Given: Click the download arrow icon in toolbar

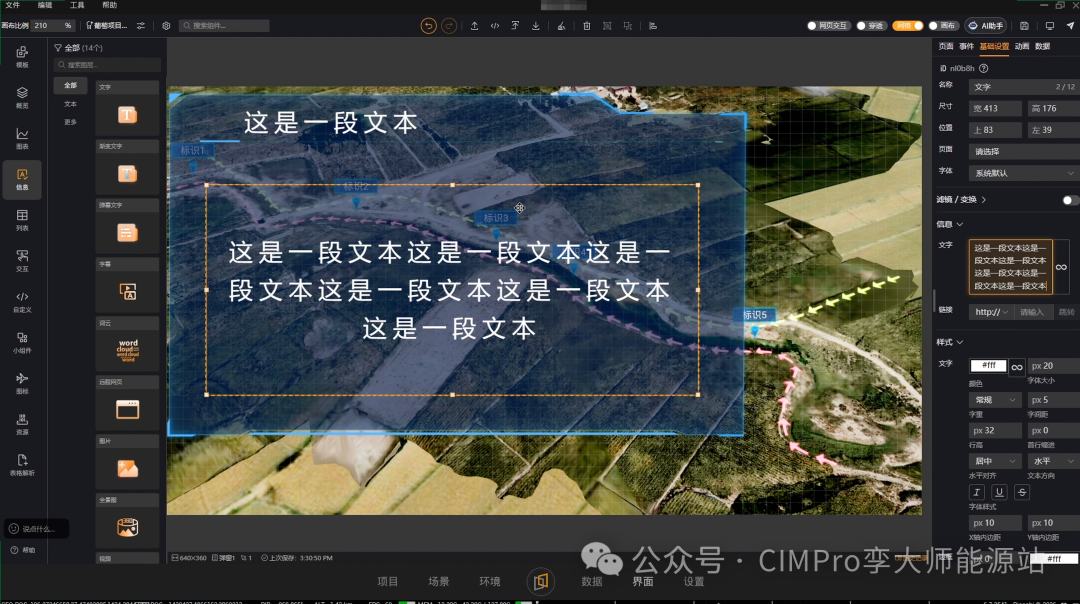Looking at the screenshot, I should pos(535,25).
